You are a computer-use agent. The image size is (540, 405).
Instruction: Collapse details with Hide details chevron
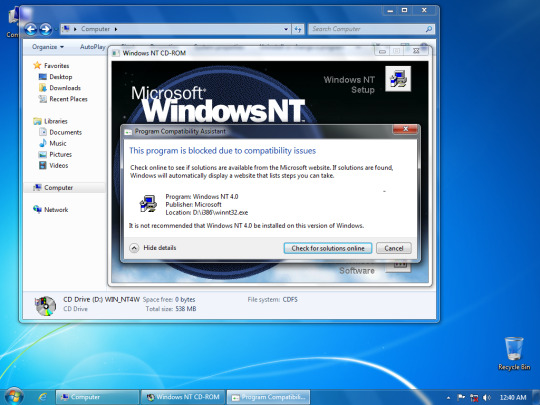(134, 248)
